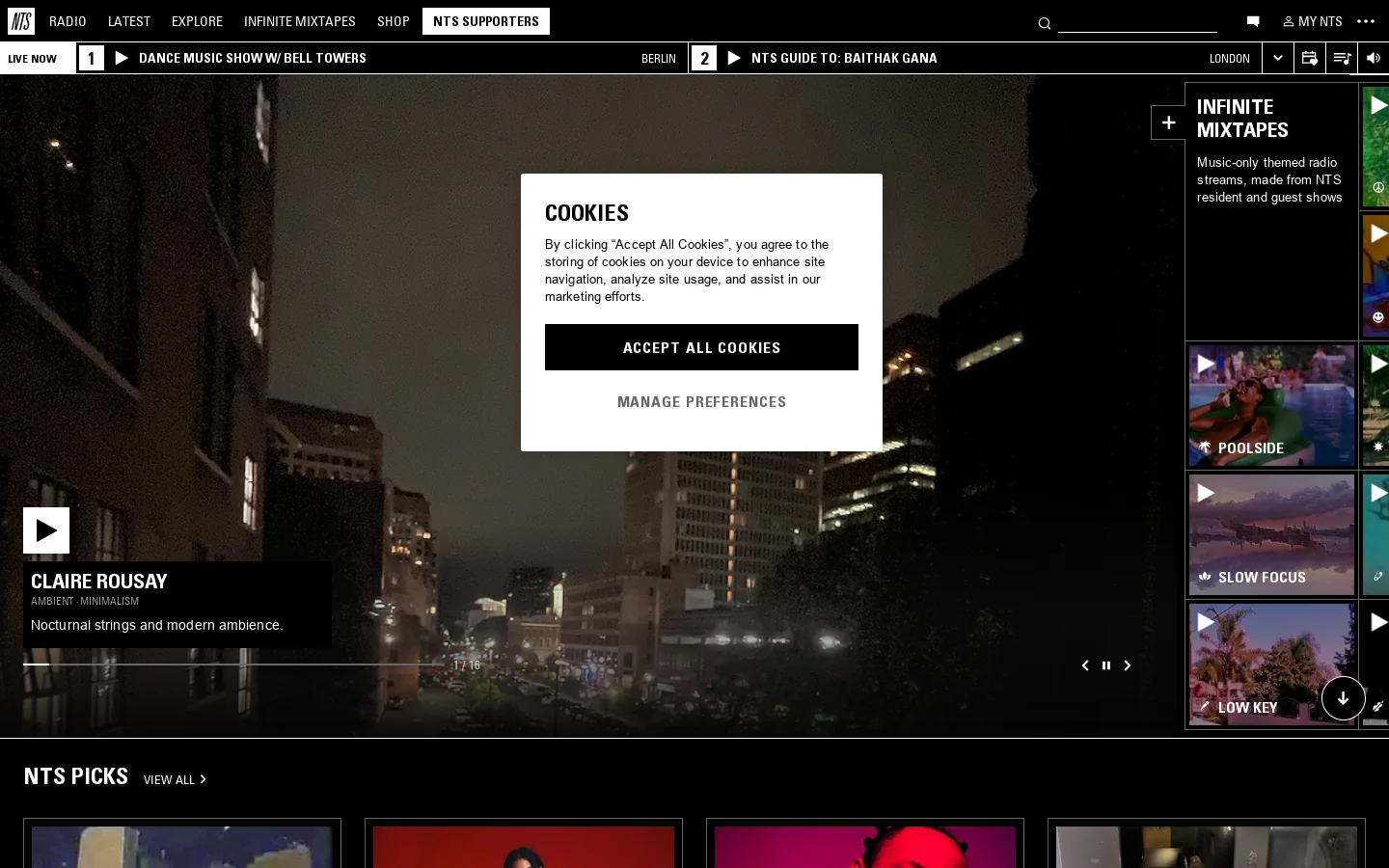This screenshot has width=1389, height=868.
Task: Click the NTS Supporters button
Action: 486,21
